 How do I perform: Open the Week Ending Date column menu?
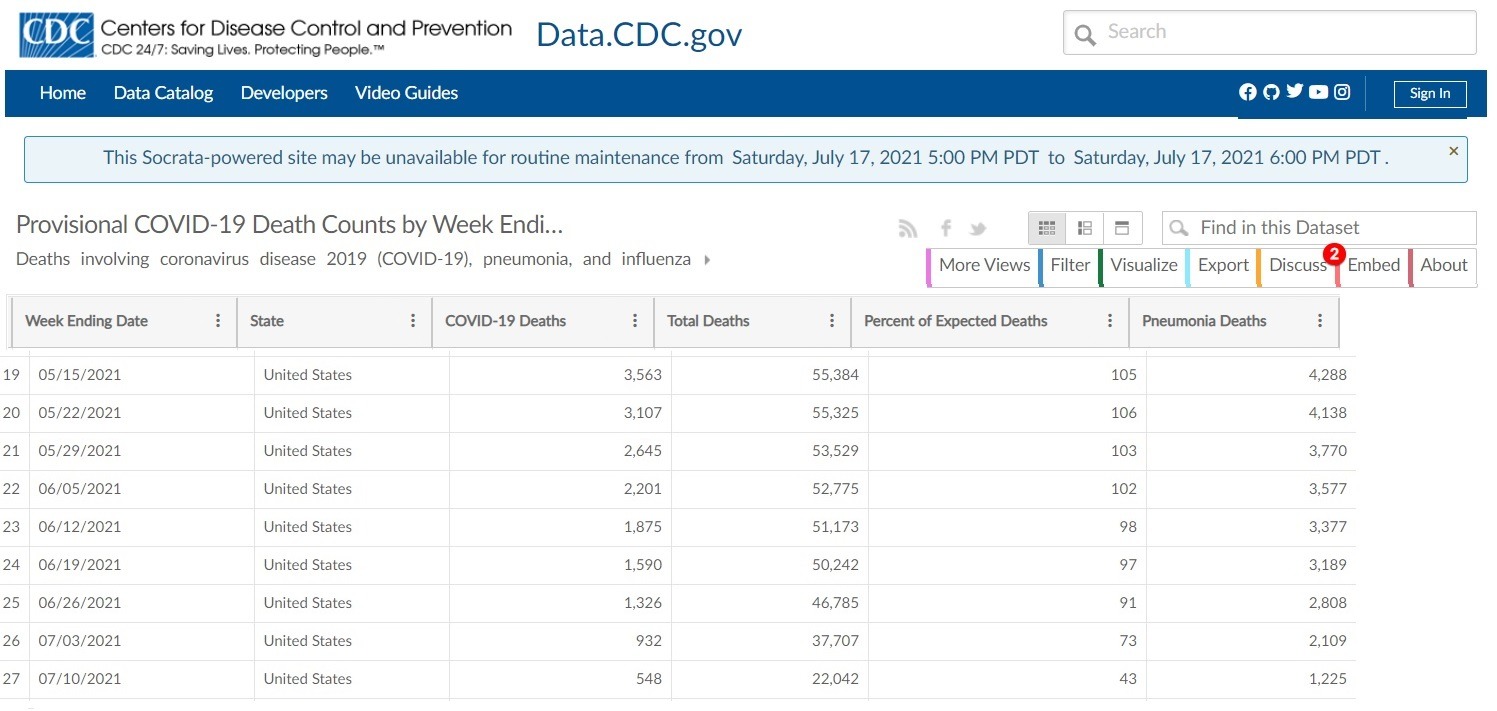218,321
